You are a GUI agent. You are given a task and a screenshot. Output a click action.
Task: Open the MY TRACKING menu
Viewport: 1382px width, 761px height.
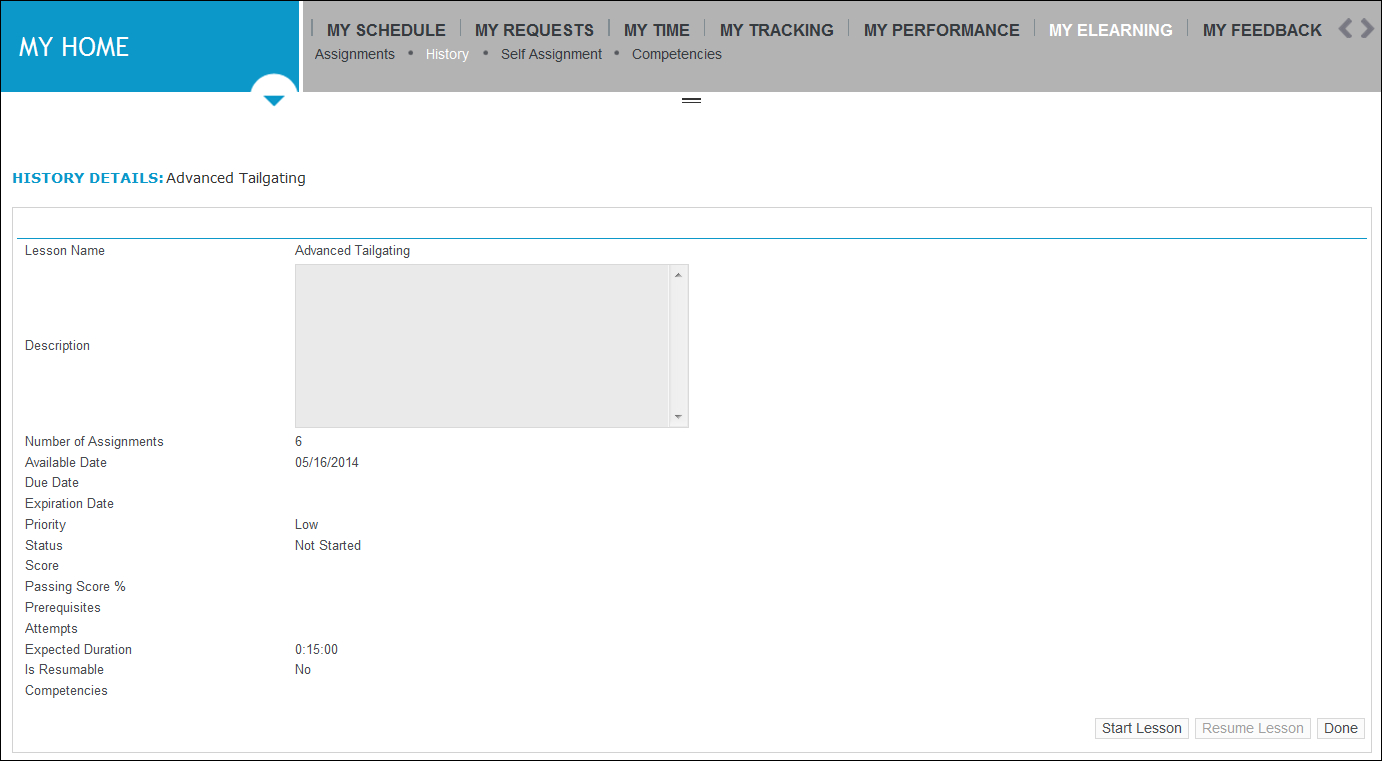pyautogui.click(x=777, y=30)
